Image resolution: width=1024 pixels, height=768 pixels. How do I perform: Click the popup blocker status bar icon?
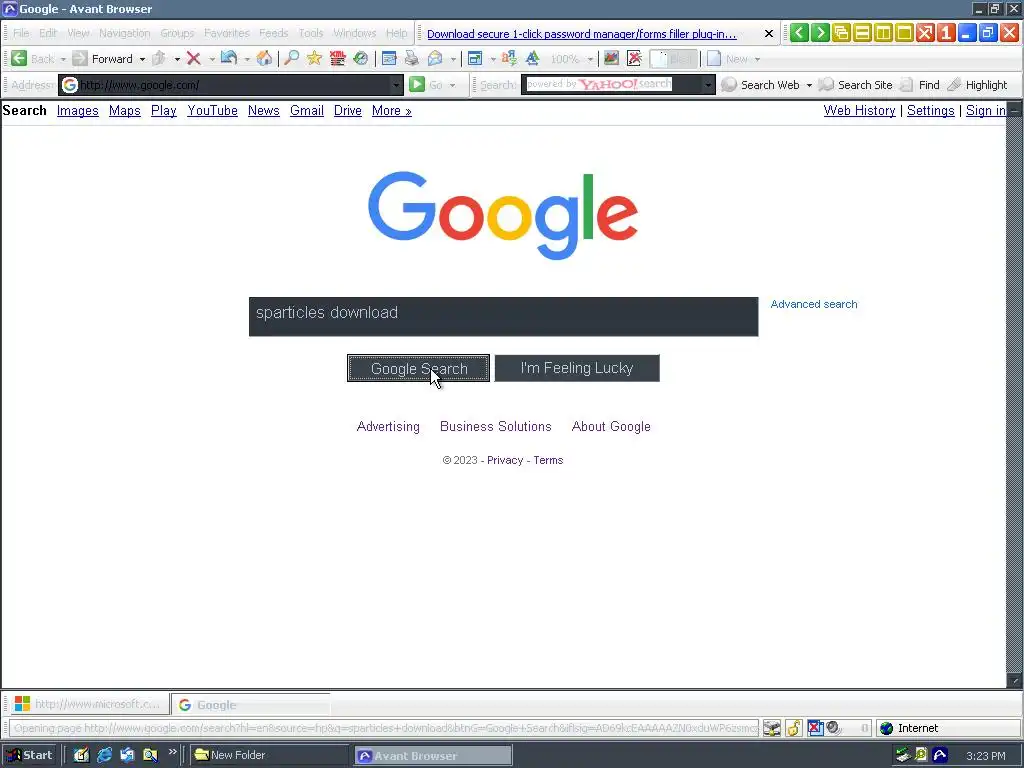[x=816, y=728]
